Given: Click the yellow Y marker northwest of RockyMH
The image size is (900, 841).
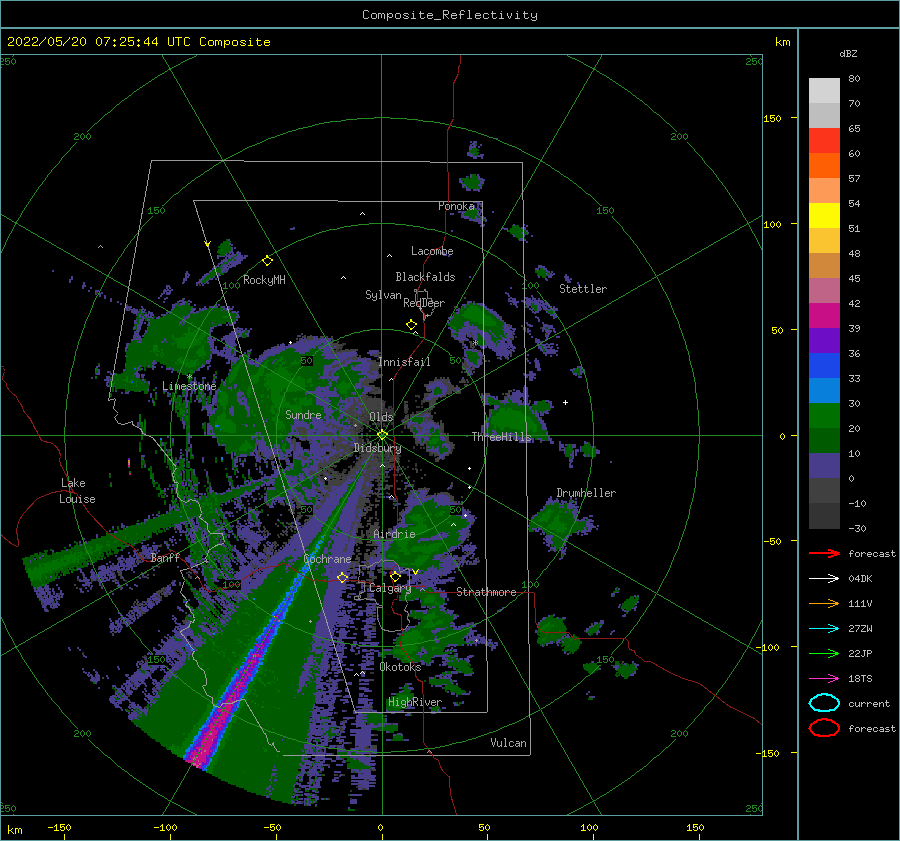Looking at the screenshot, I should click(207, 244).
